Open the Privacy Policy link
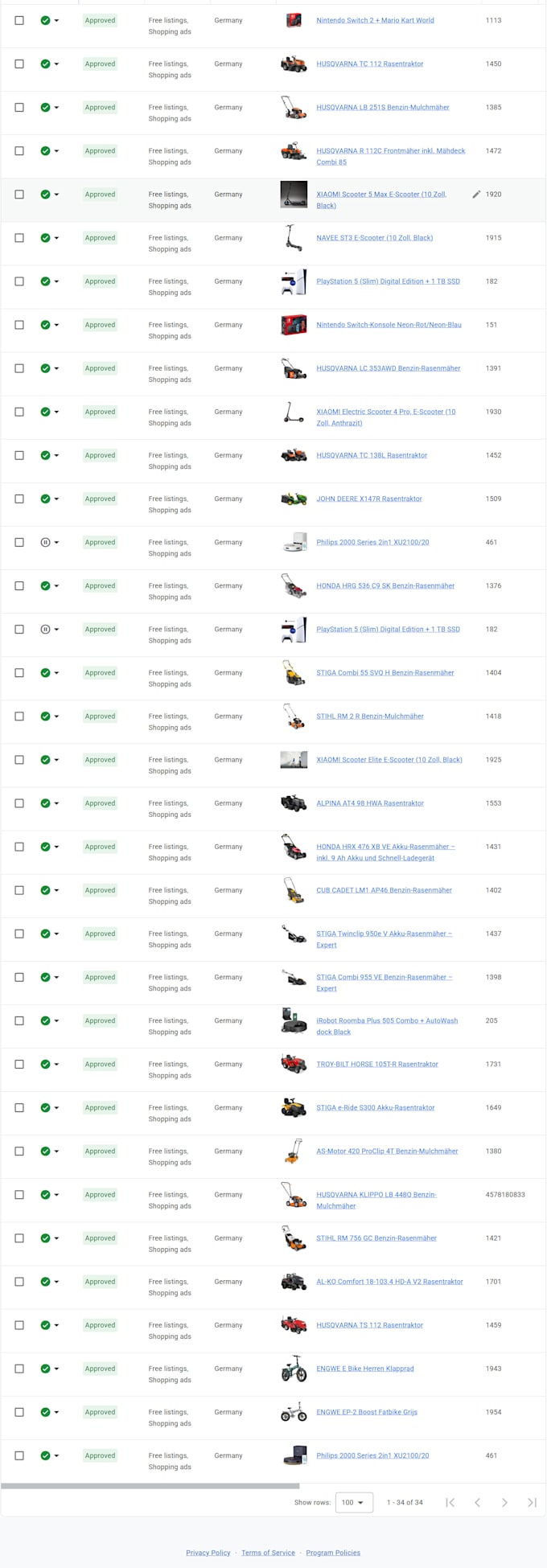Screen dimensions: 547x1568 click(208, 1553)
